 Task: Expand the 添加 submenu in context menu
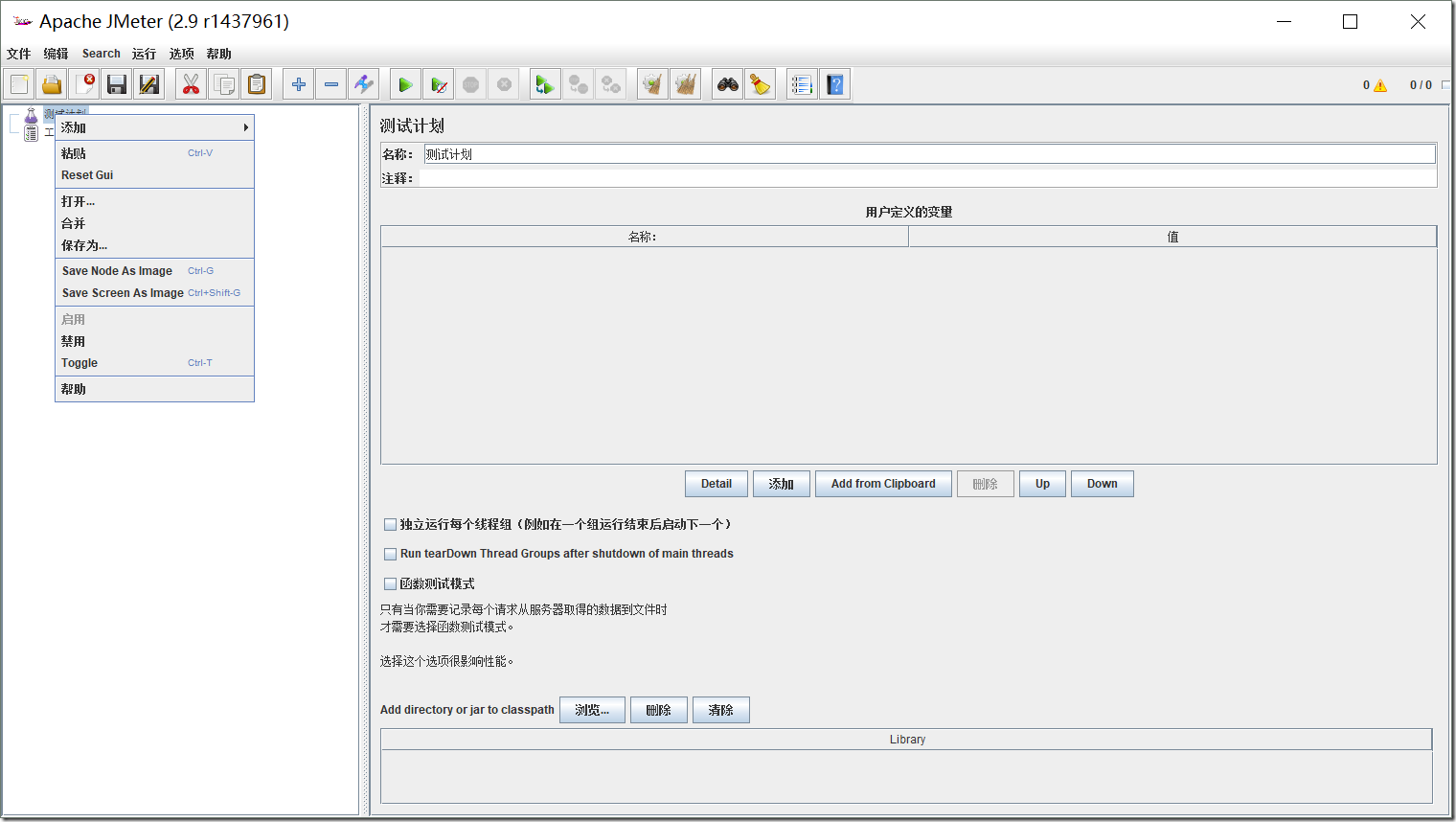tap(154, 127)
